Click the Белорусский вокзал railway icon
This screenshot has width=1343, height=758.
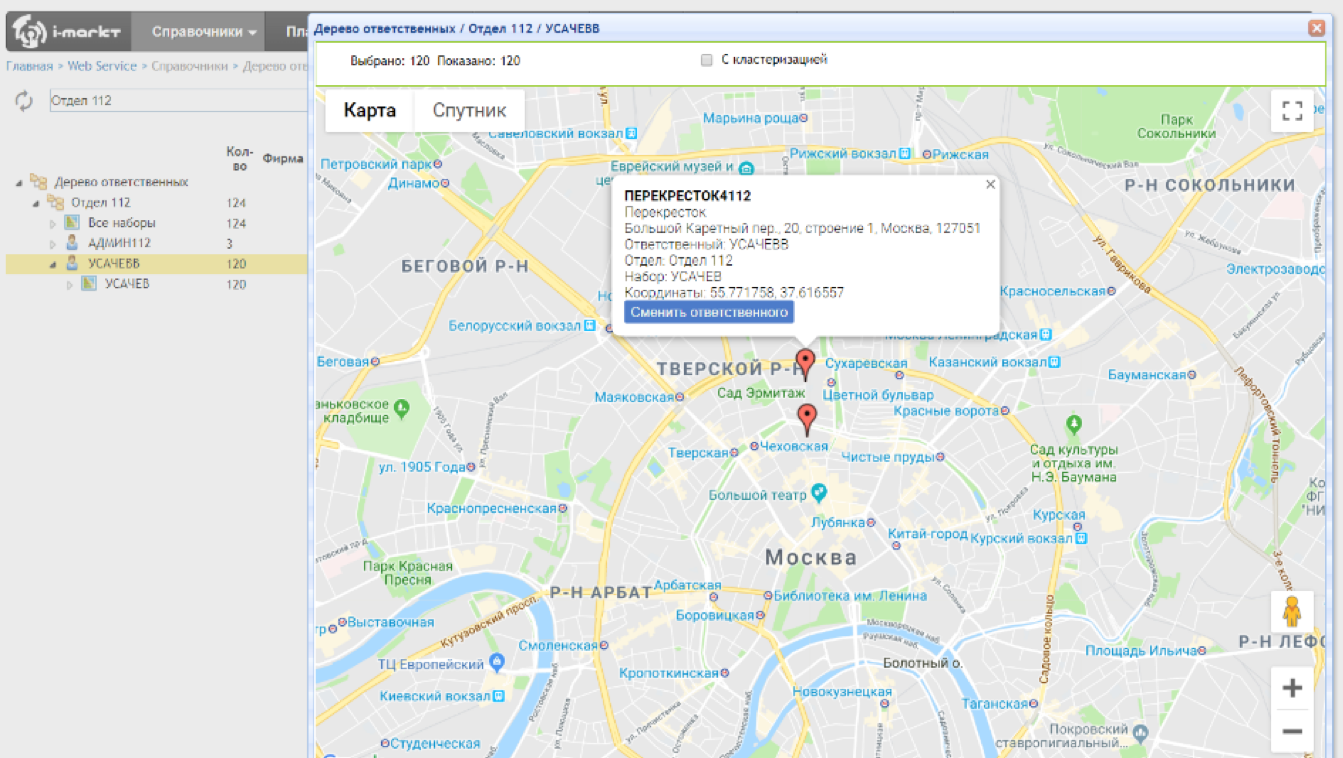(590, 326)
